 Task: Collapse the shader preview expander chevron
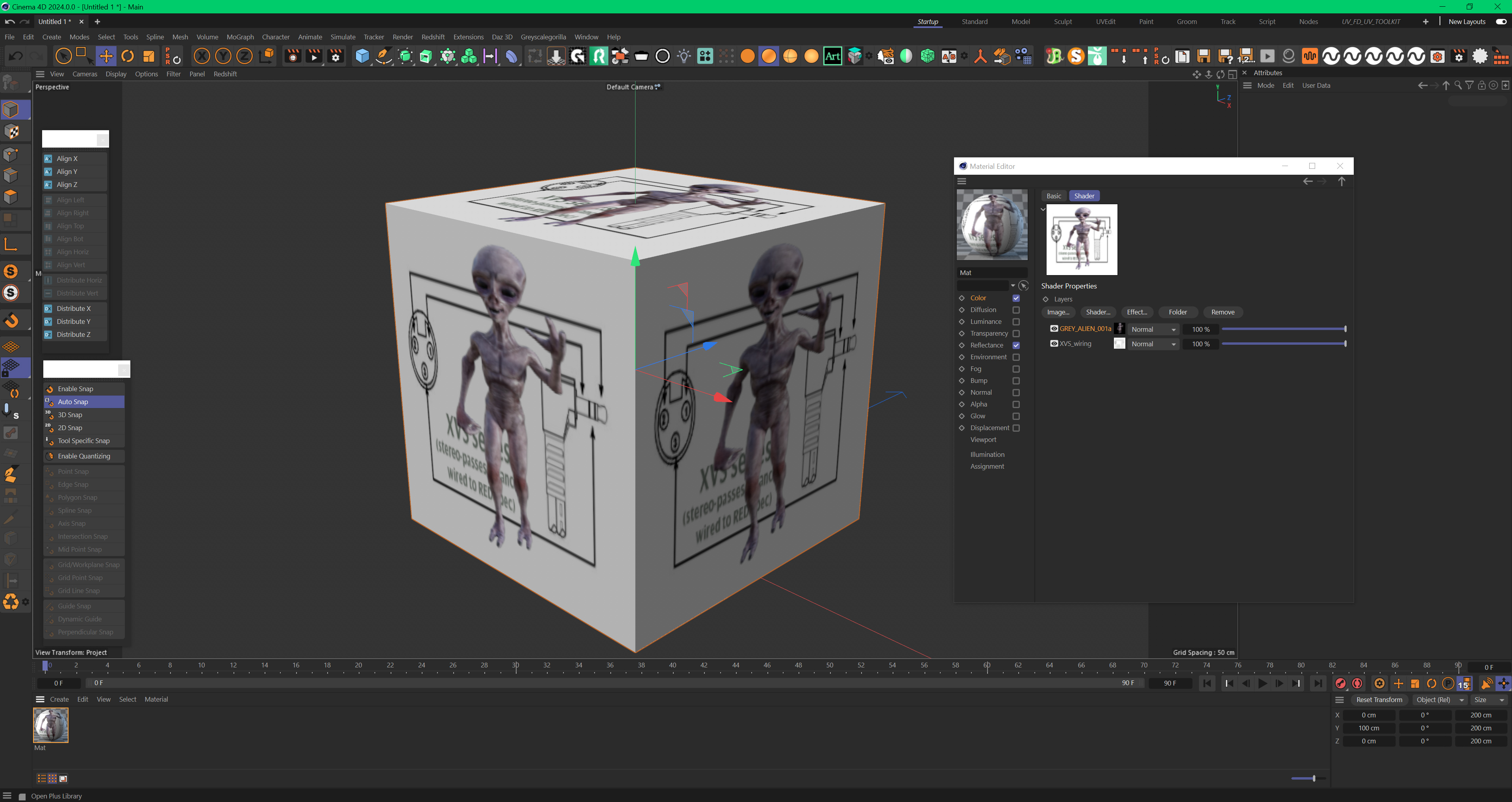pyautogui.click(x=1043, y=209)
